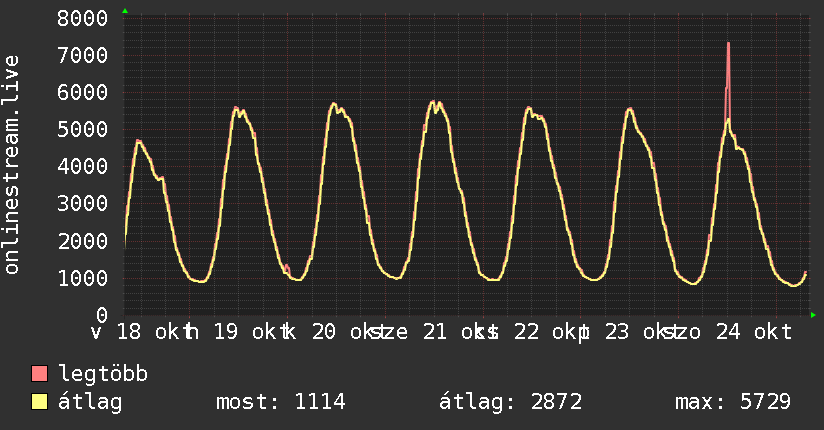
Task: Click the 1000 y-axis label
Action: tap(83, 278)
